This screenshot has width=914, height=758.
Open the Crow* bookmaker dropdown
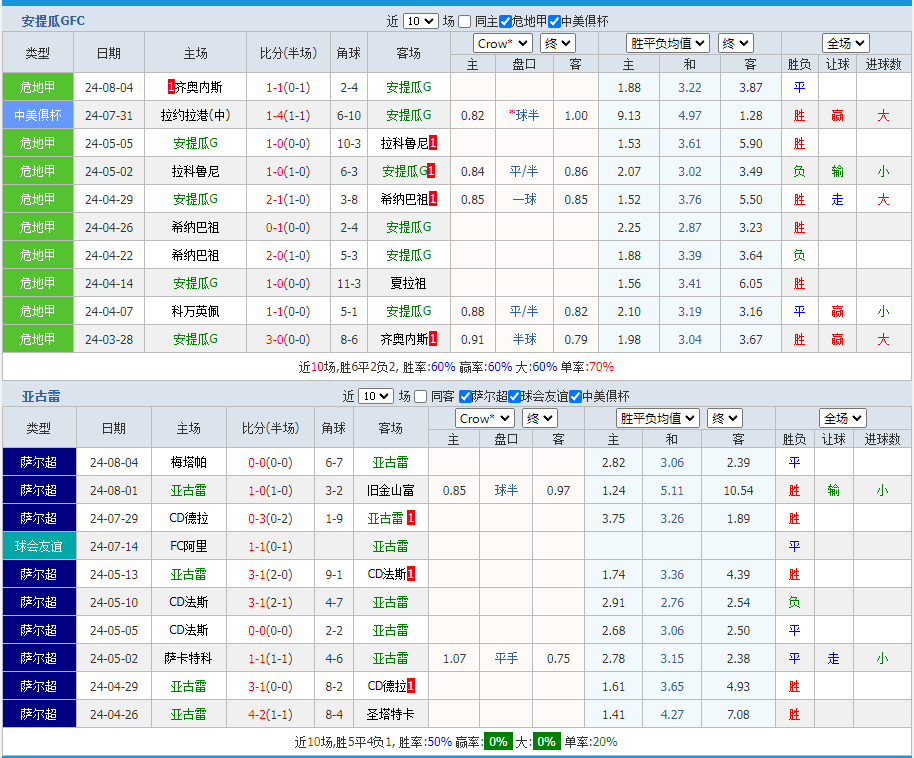pos(501,43)
